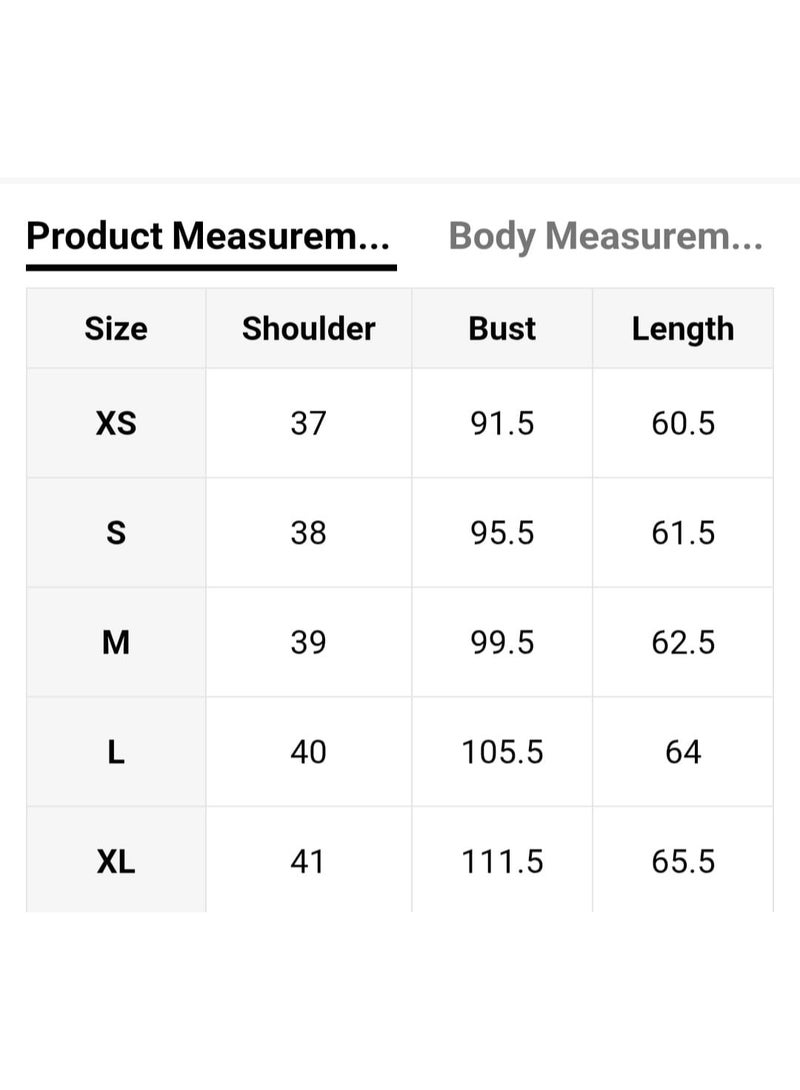Switch to the Product Measurements tab
800x1090 pixels.
[x=208, y=237]
